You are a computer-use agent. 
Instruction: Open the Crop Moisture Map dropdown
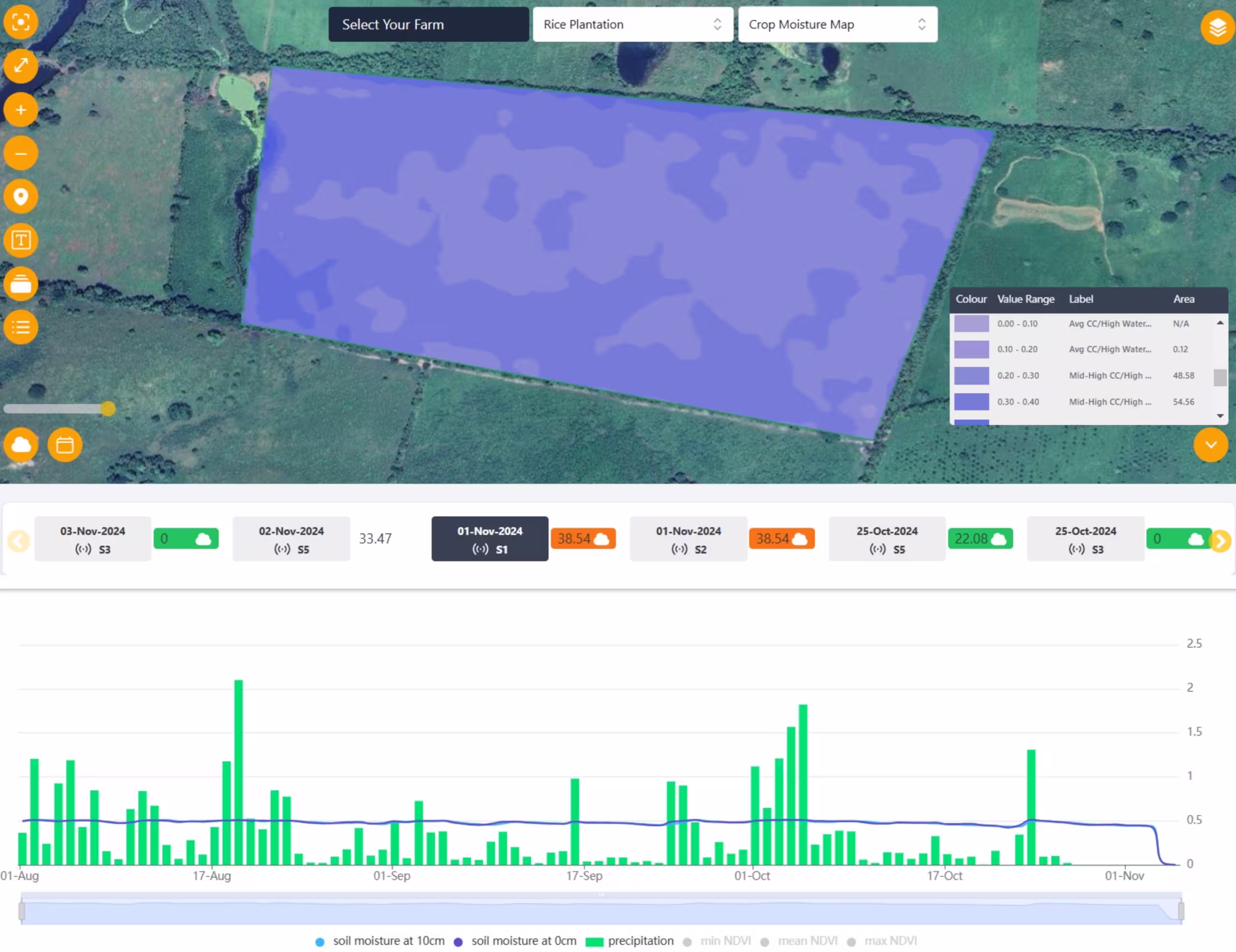(837, 24)
